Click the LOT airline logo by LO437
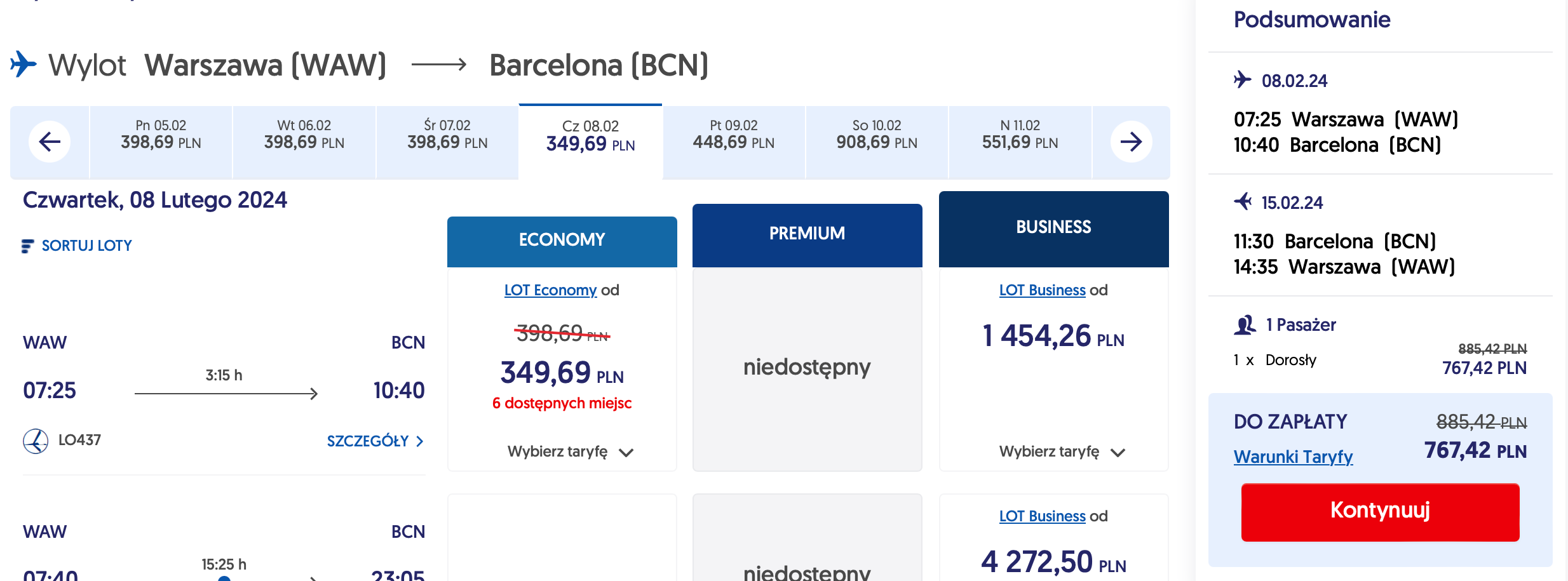The width and height of the screenshot is (1568, 581). (x=36, y=441)
